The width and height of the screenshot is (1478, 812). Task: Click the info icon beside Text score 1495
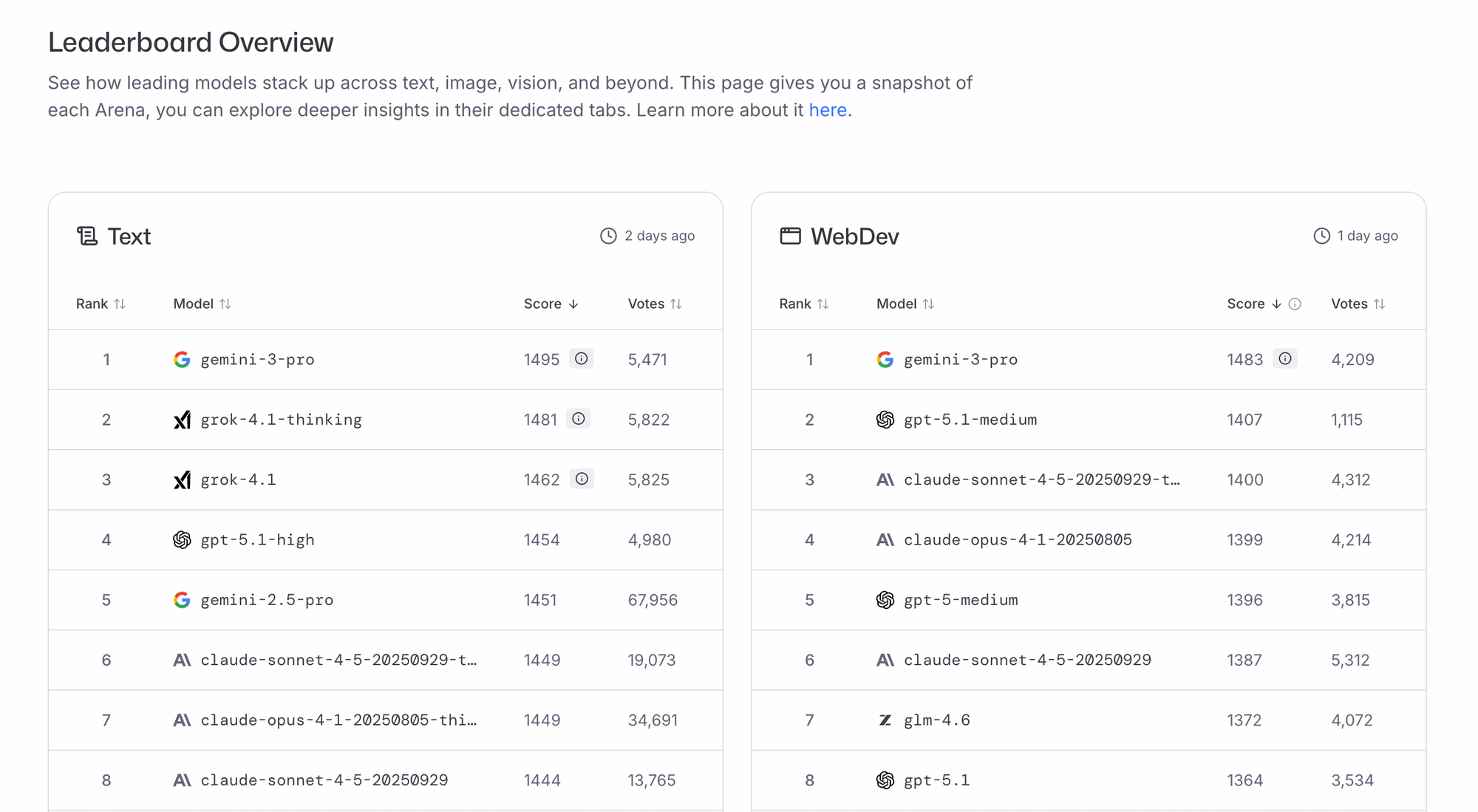(x=582, y=359)
